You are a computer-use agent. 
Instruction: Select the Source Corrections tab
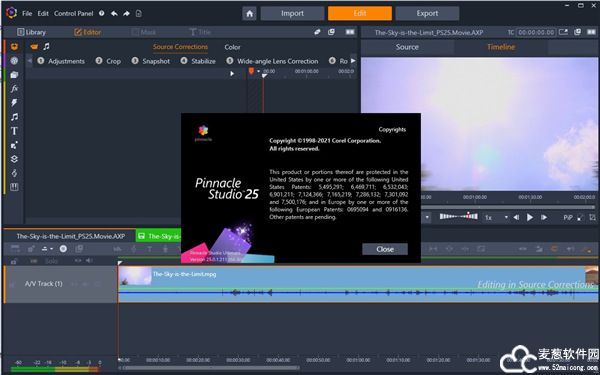coord(180,47)
